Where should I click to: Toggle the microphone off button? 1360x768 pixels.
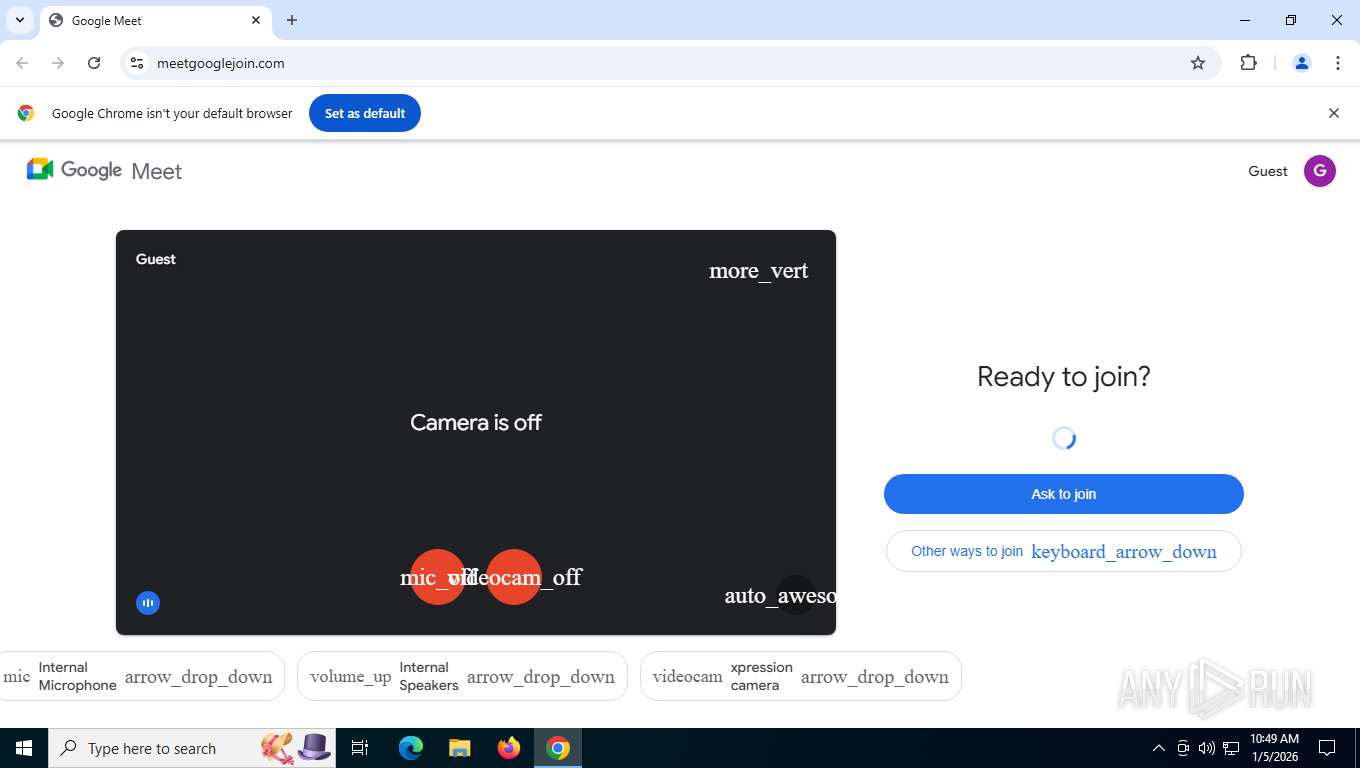(438, 577)
